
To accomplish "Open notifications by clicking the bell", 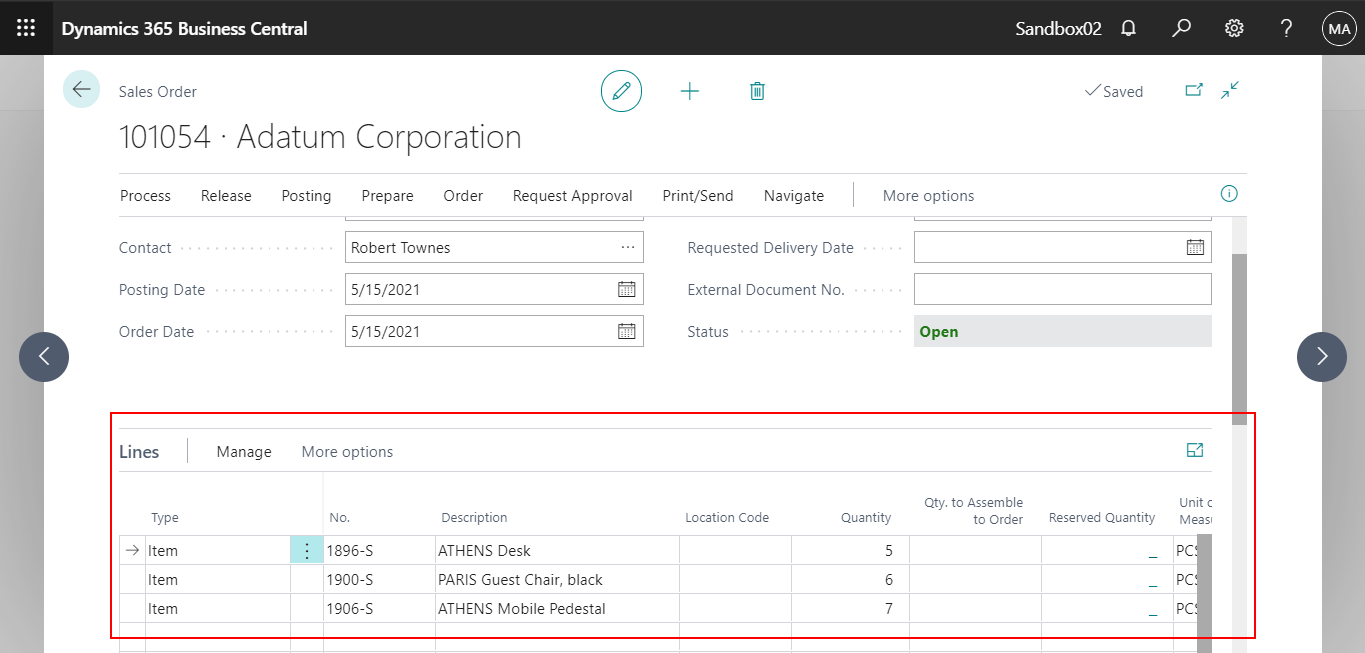I will pyautogui.click(x=1128, y=28).
